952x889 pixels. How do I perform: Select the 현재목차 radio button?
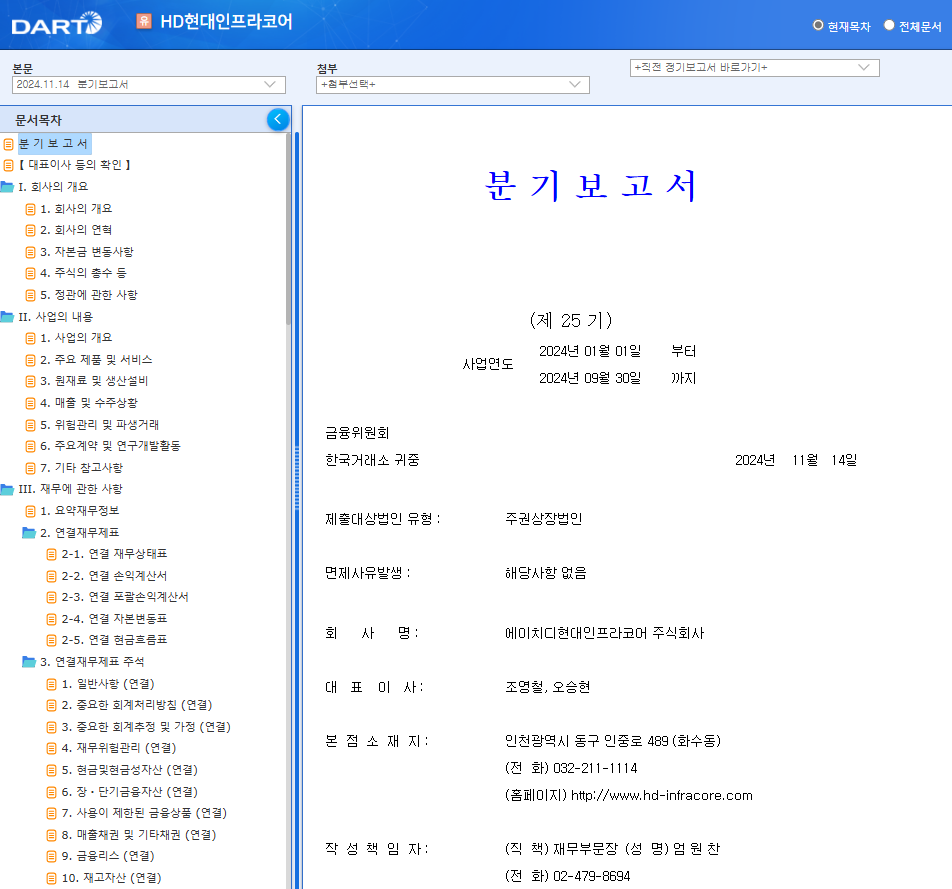click(x=817, y=26)
